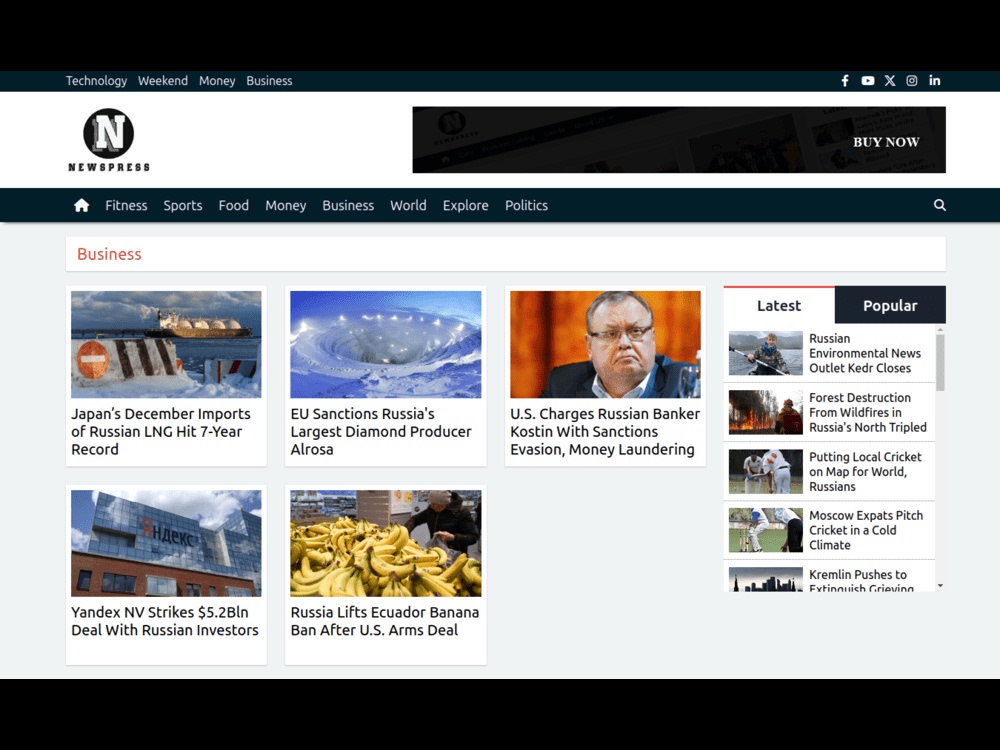Screen dimensions: 1000x750
Task: Open Business in the main navigation
Action: 348,205
